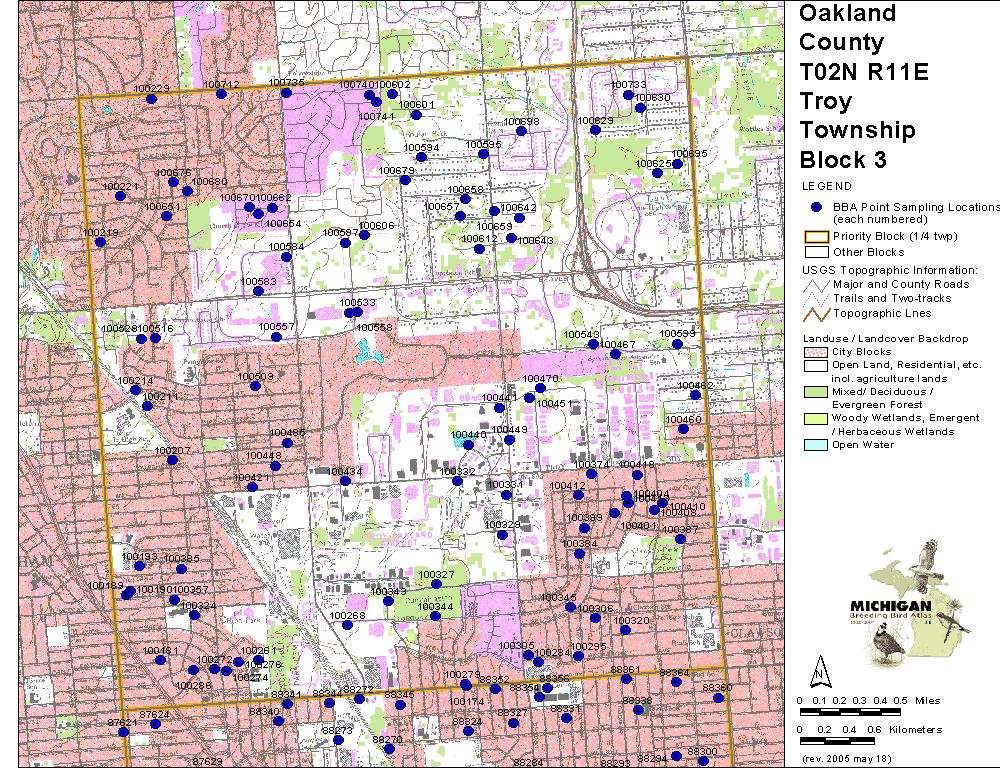Click sampling point 100229
The image size is (1000, 768).
[151, 98]
